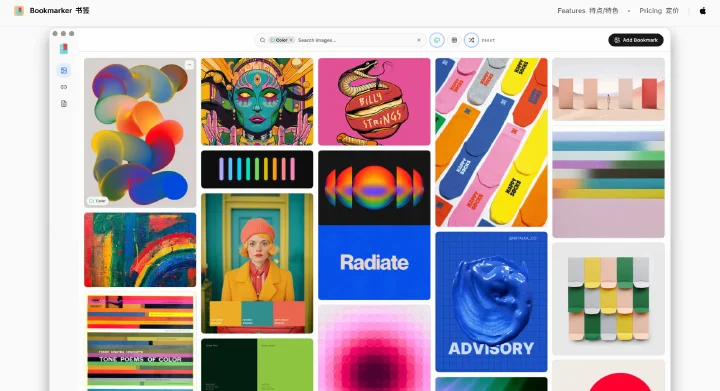Click the Search images input field
The height and width of the screenshot is (391, 720).
tap(355, 40)
